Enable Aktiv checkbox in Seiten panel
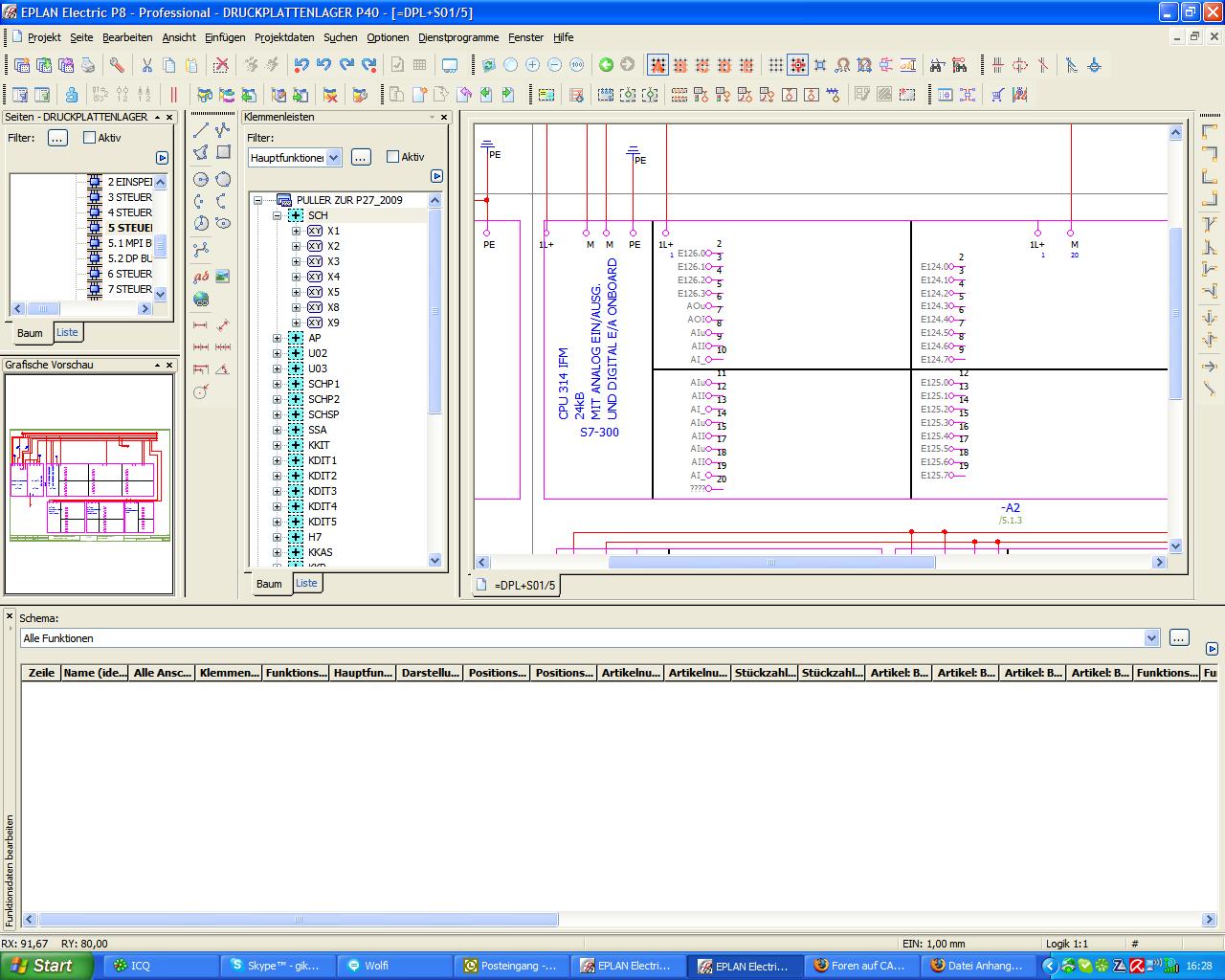 [90, 138]
